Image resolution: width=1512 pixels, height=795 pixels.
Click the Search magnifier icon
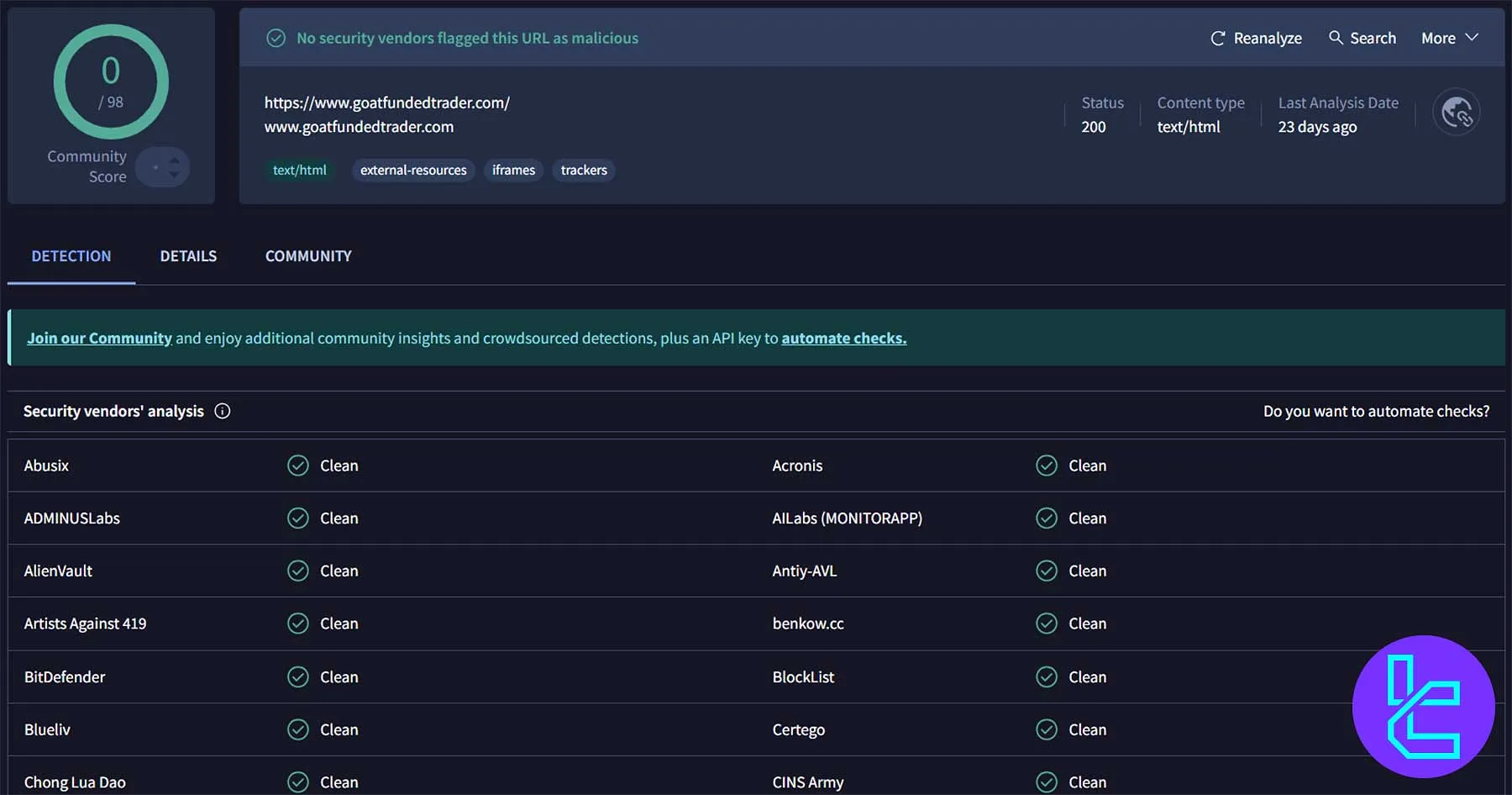click(x=1336, y=38)
